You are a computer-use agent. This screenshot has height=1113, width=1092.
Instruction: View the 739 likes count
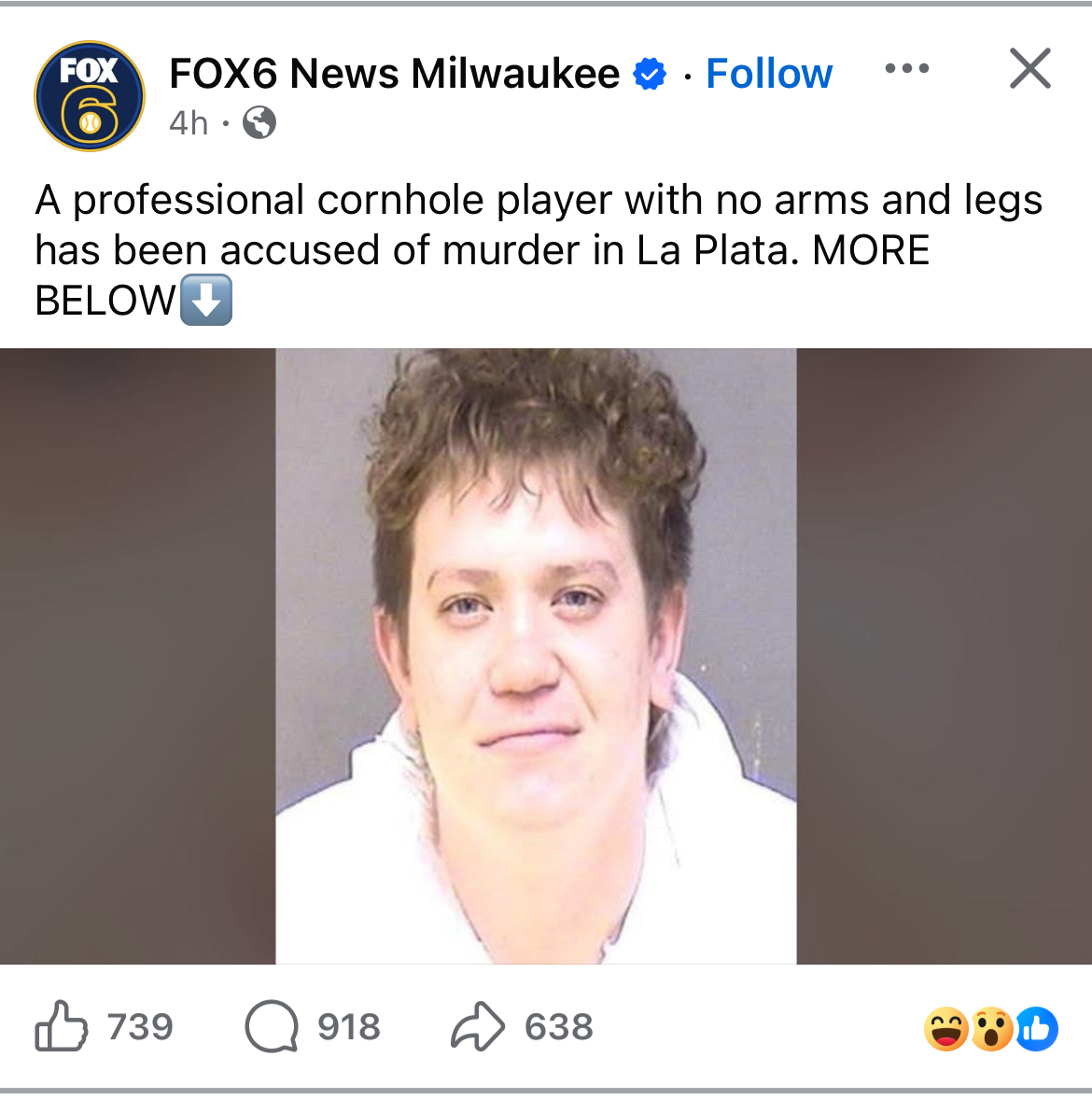pyautogui.click(x=141, y=1027)
